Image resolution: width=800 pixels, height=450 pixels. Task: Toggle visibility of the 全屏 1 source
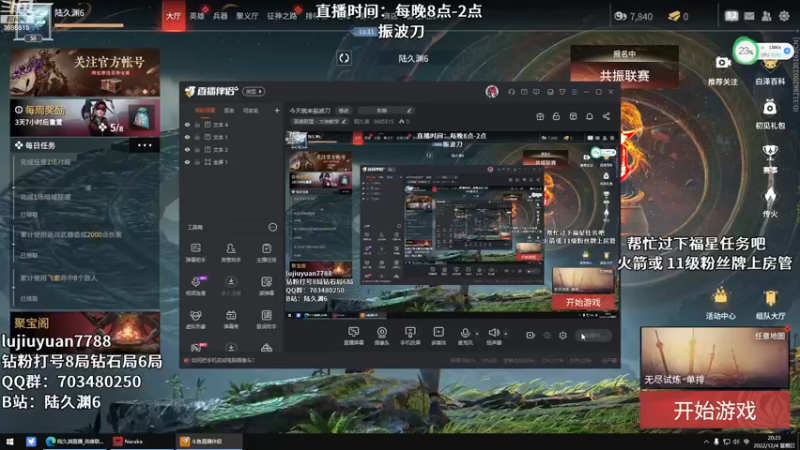tap(187, 162)
